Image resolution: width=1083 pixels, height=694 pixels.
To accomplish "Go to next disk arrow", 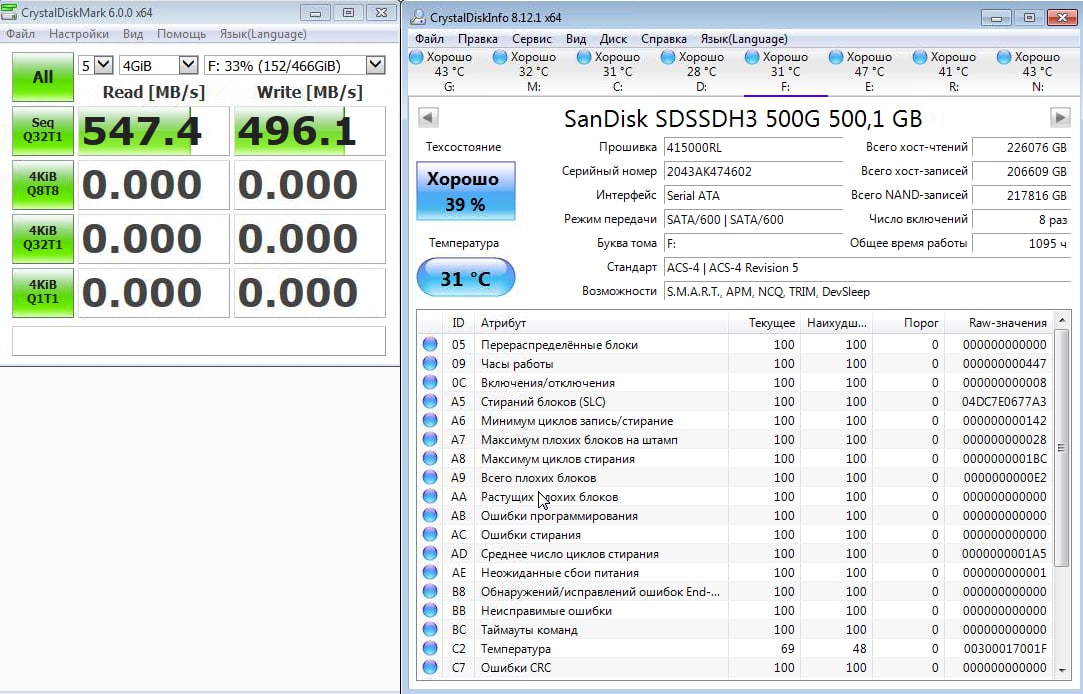I will click(1060, 117).
